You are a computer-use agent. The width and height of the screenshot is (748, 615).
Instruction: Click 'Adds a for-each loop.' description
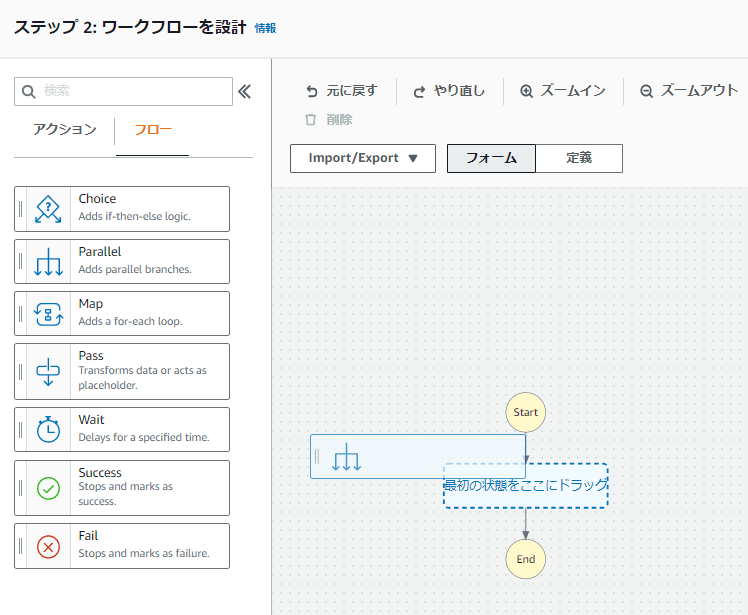click(x=130, y=321)
